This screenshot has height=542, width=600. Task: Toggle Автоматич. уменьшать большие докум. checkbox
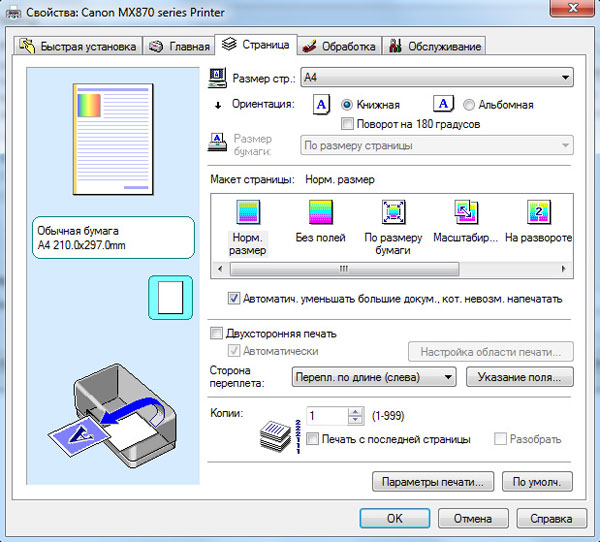(234, 298)
